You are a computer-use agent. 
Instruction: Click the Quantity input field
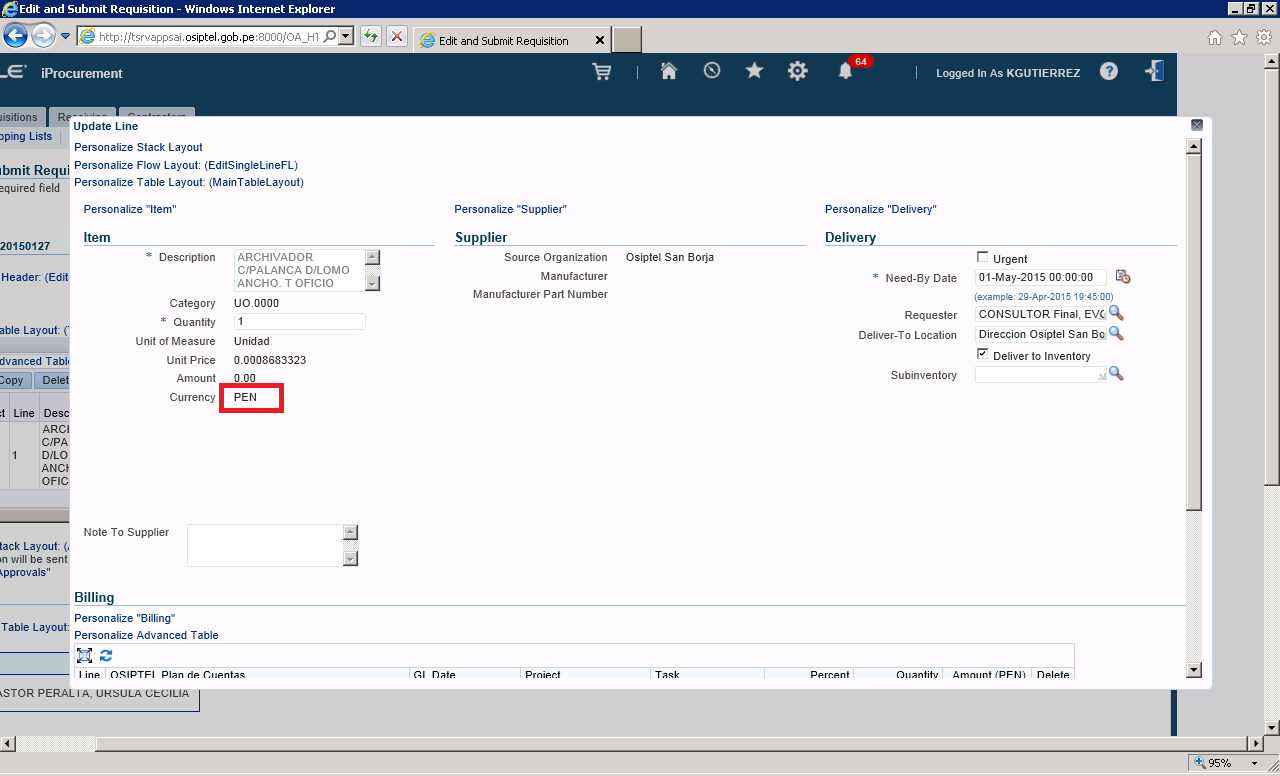pos(300,322)
